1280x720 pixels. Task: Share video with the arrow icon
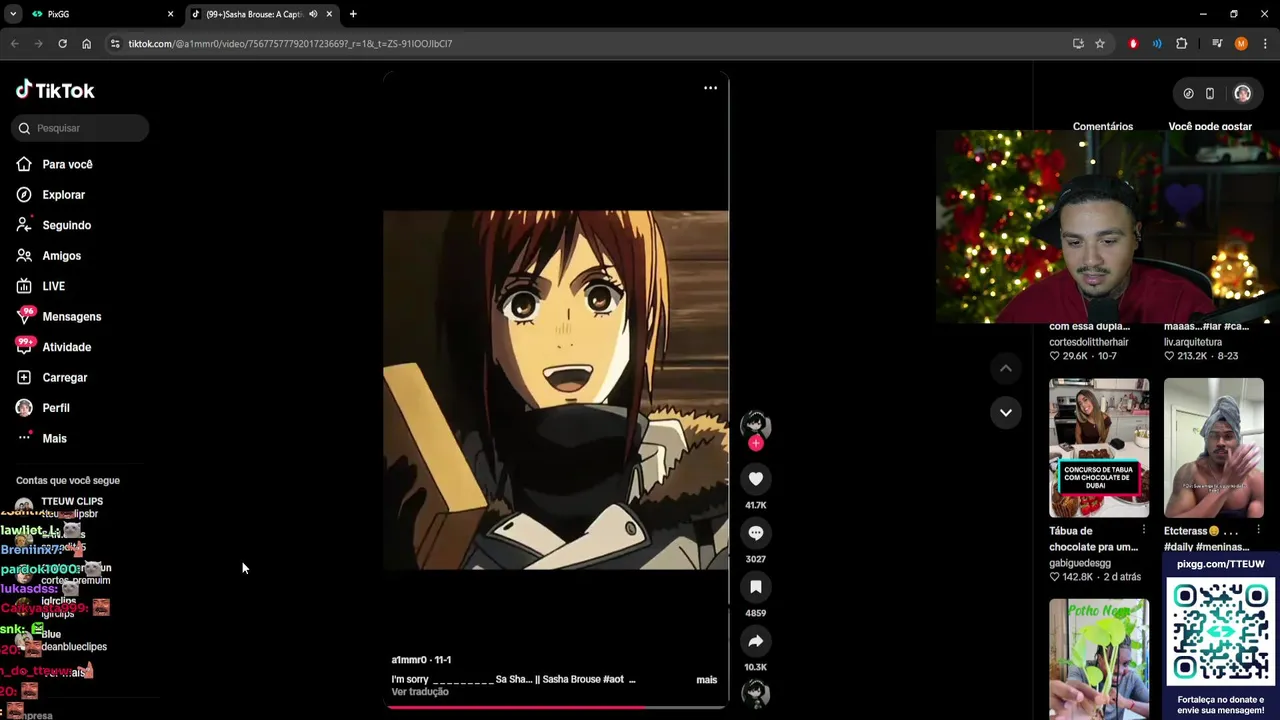[756, 641]
